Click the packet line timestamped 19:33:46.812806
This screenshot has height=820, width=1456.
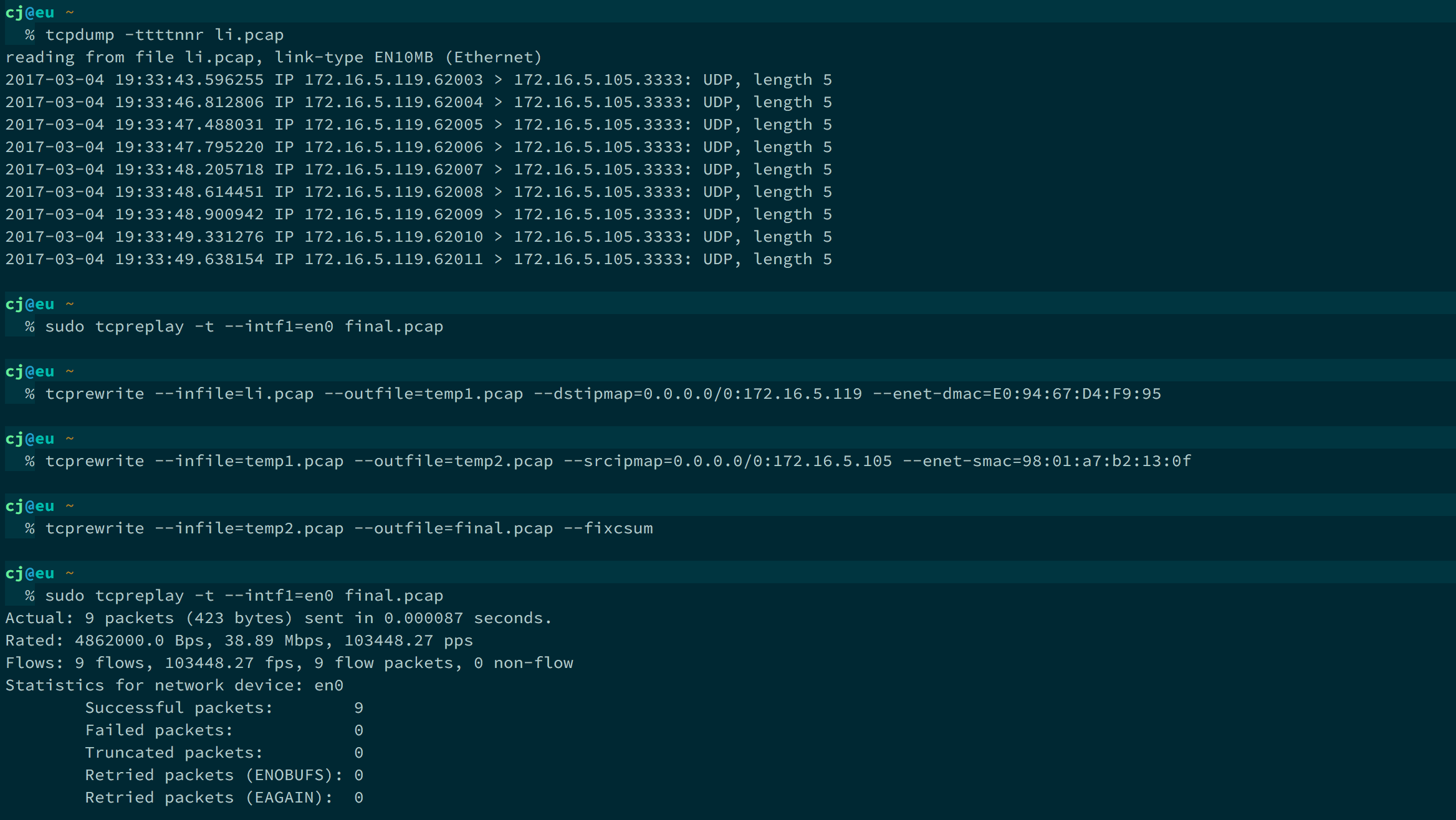click(418, 102)
